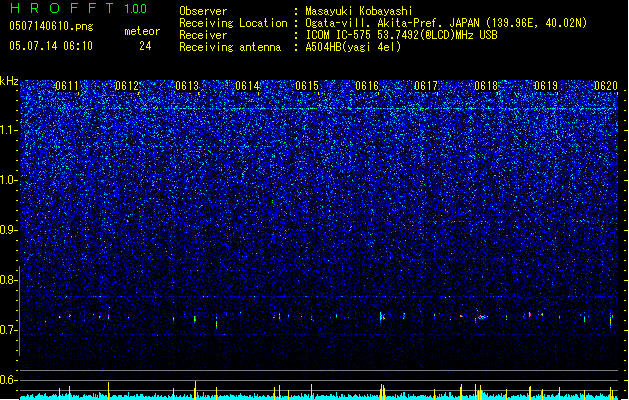The height and width of the screenshot is (400, 629).
Task: Click the Receiver label
Action: pos(203,35)
